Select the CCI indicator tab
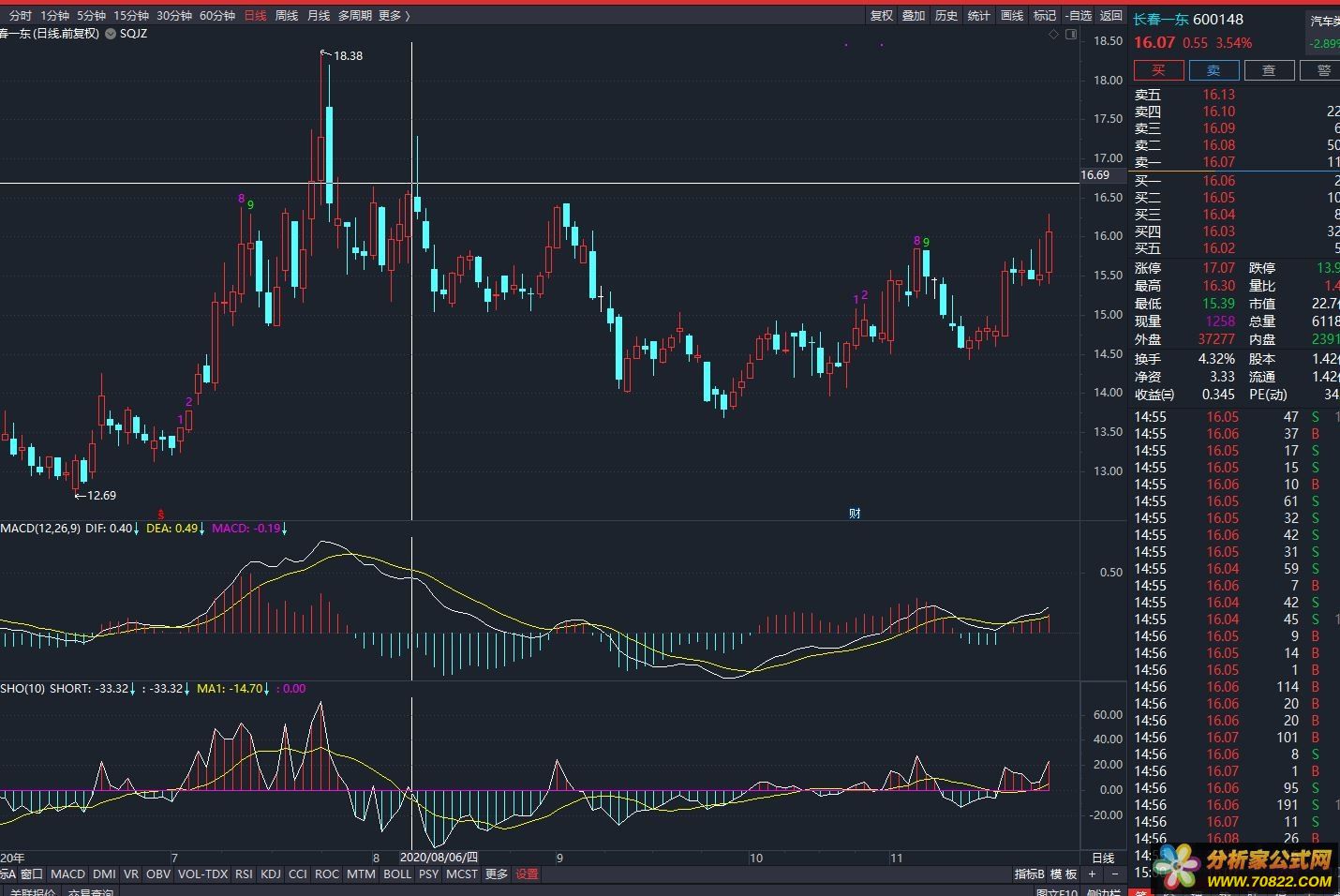Viewport: 1340px width, 896px height. coord(298,874)
